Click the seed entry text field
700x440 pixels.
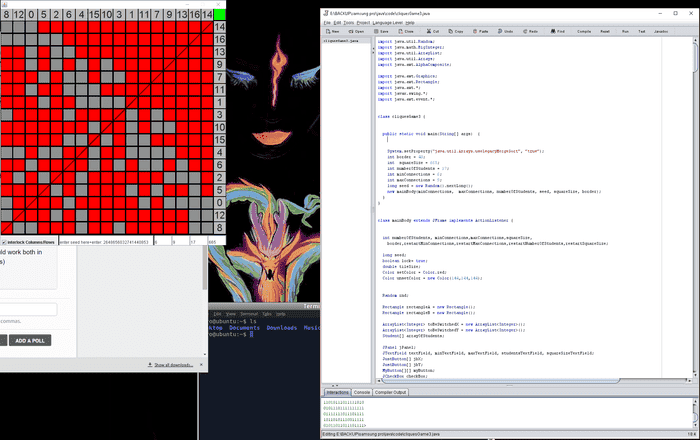[x=102, y=241]
